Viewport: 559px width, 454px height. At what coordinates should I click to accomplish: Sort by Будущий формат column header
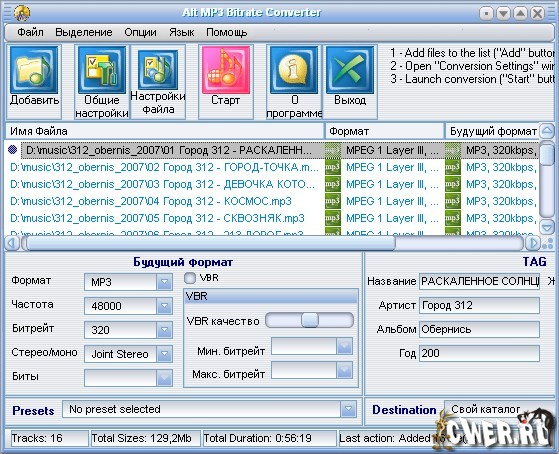coord(492,131)
